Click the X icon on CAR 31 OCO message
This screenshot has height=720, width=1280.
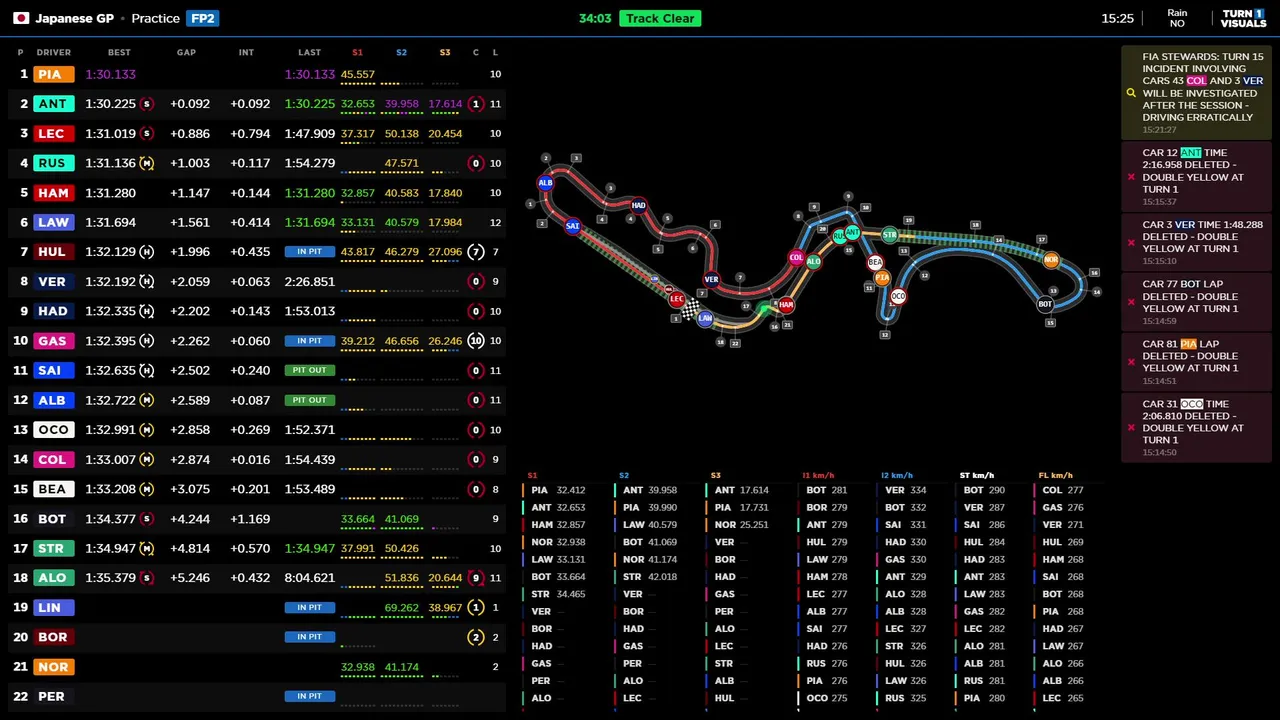tap(1131, 427)
